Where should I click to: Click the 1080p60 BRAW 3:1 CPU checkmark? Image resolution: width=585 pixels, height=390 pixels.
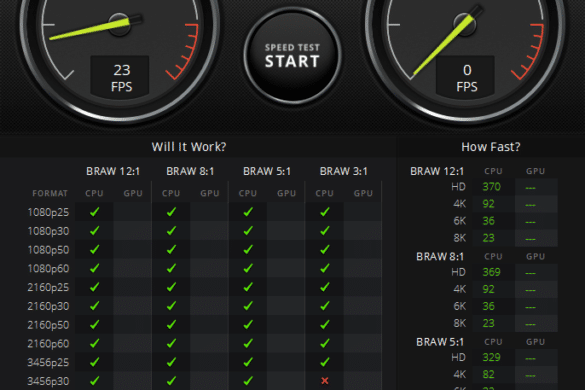pos(325,268)
